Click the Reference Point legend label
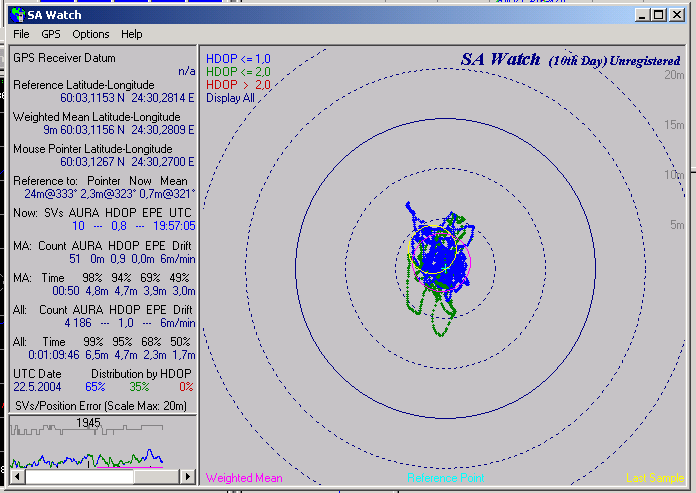Viewport: 696px width, 493px height. (445, 478)
